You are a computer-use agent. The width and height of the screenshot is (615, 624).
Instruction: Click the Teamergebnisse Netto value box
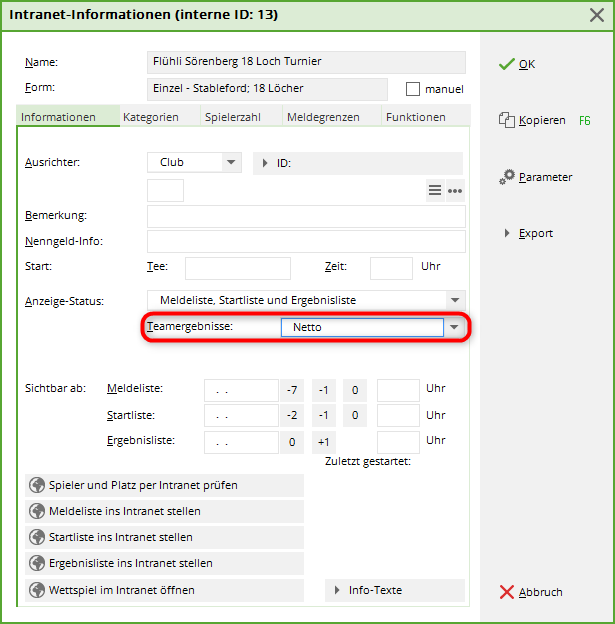pyautogui.click(x=362, y=327)
